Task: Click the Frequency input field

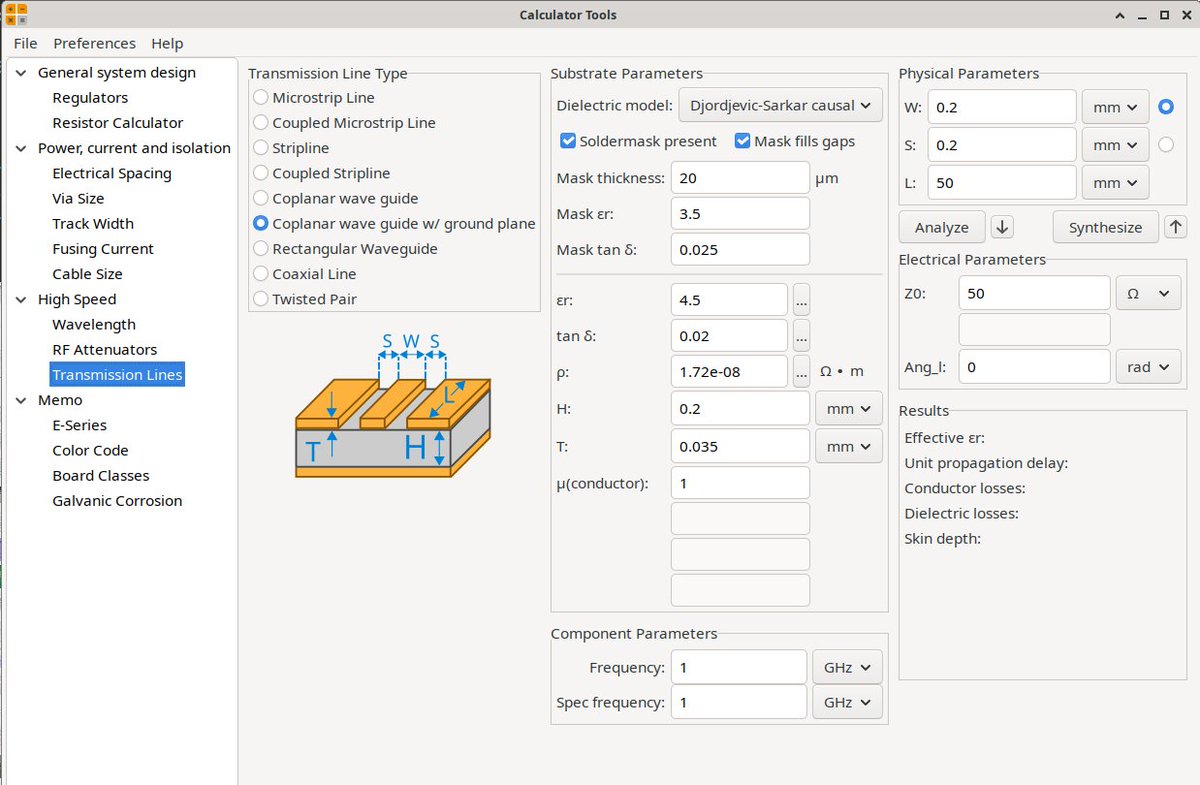Action: pyautogui.click(x=738, y=667)
